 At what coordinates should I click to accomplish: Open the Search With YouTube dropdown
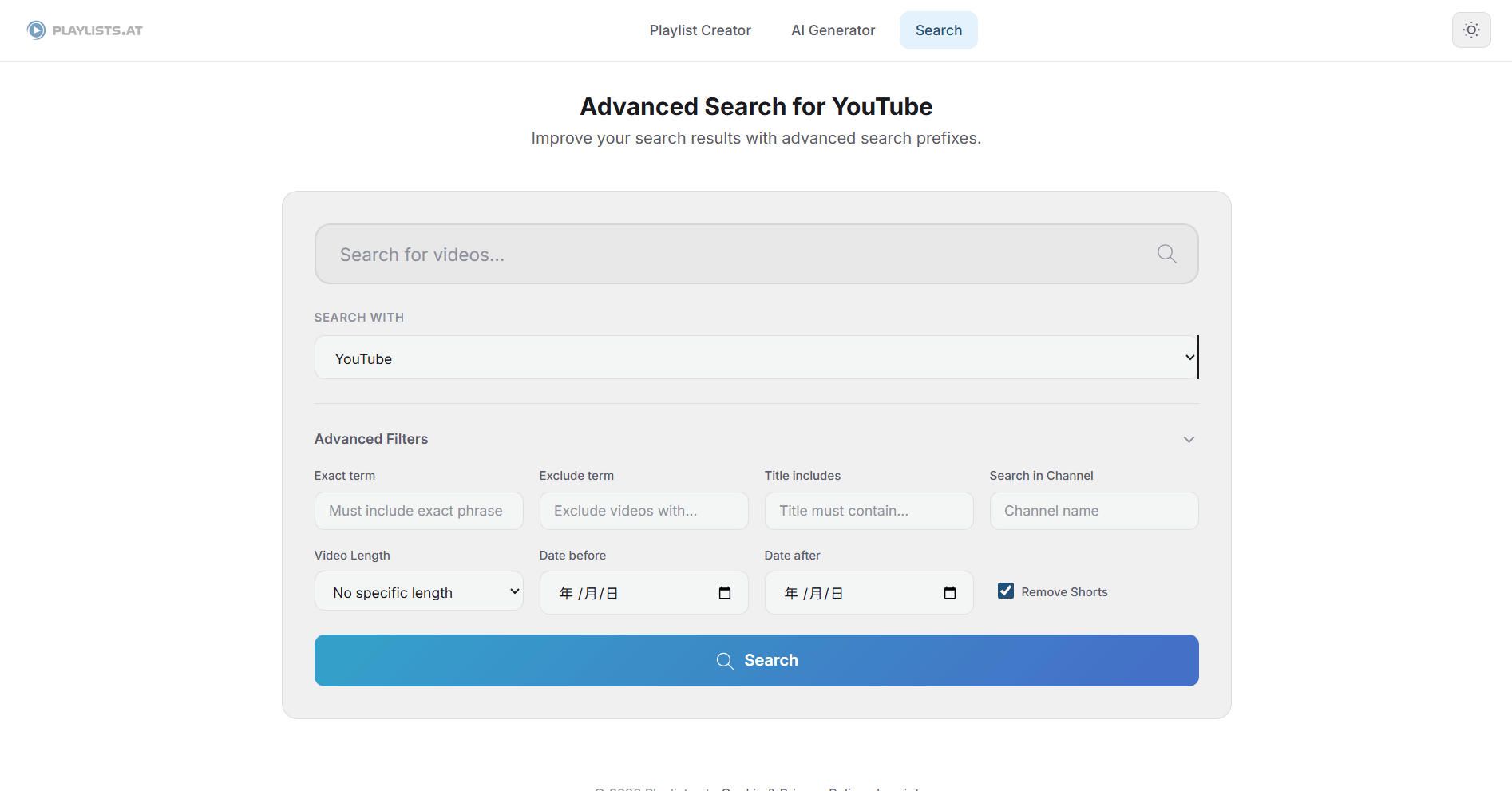click(x=755, y=358)
